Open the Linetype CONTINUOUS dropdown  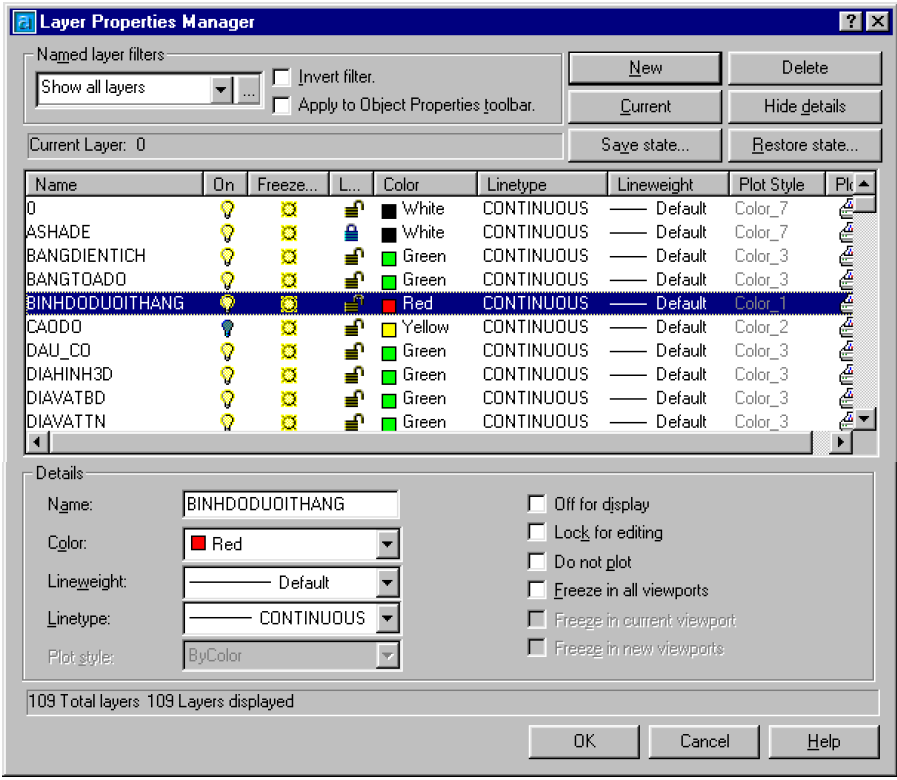[387, 618]
